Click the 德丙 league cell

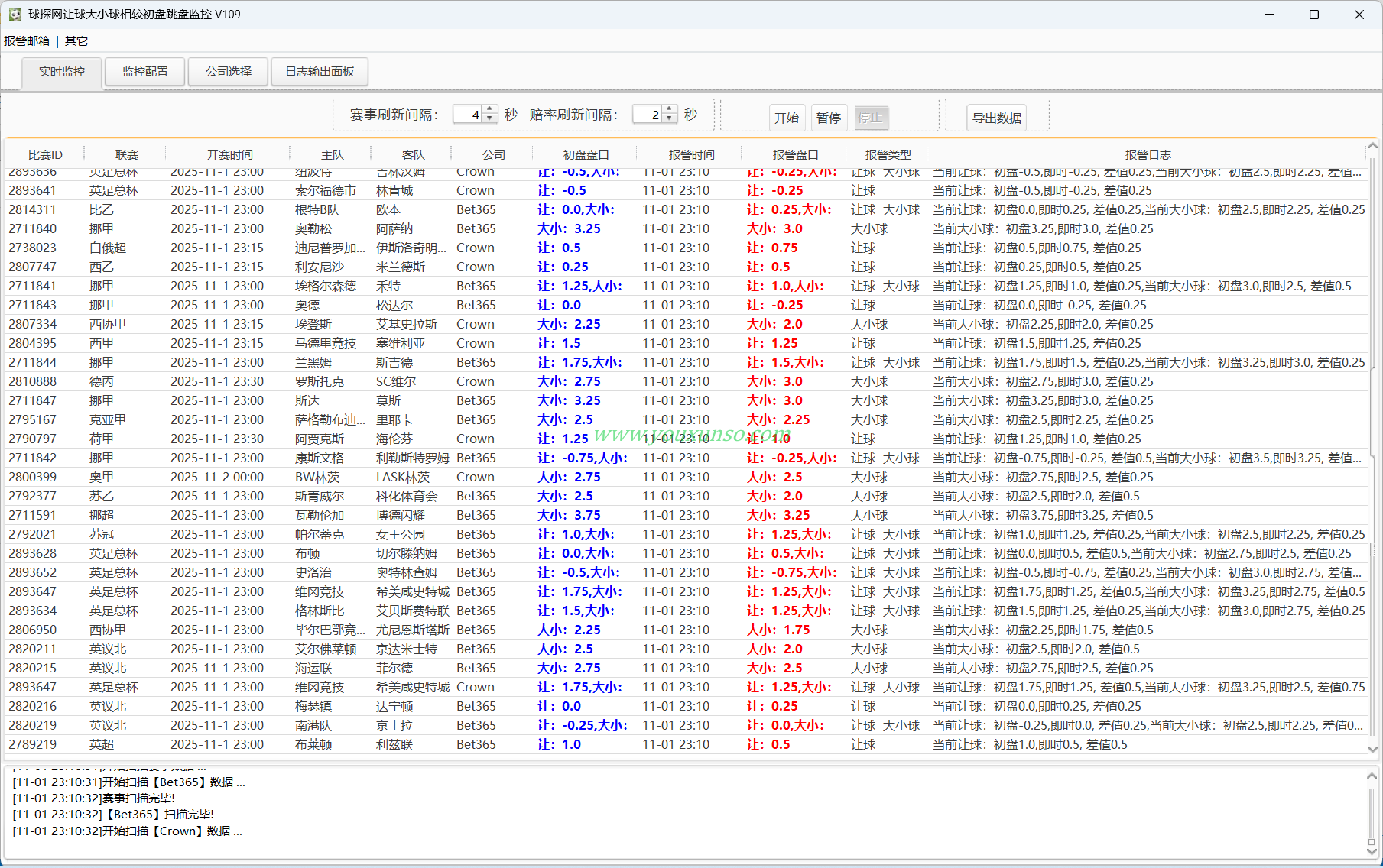[x=101, y=382]
